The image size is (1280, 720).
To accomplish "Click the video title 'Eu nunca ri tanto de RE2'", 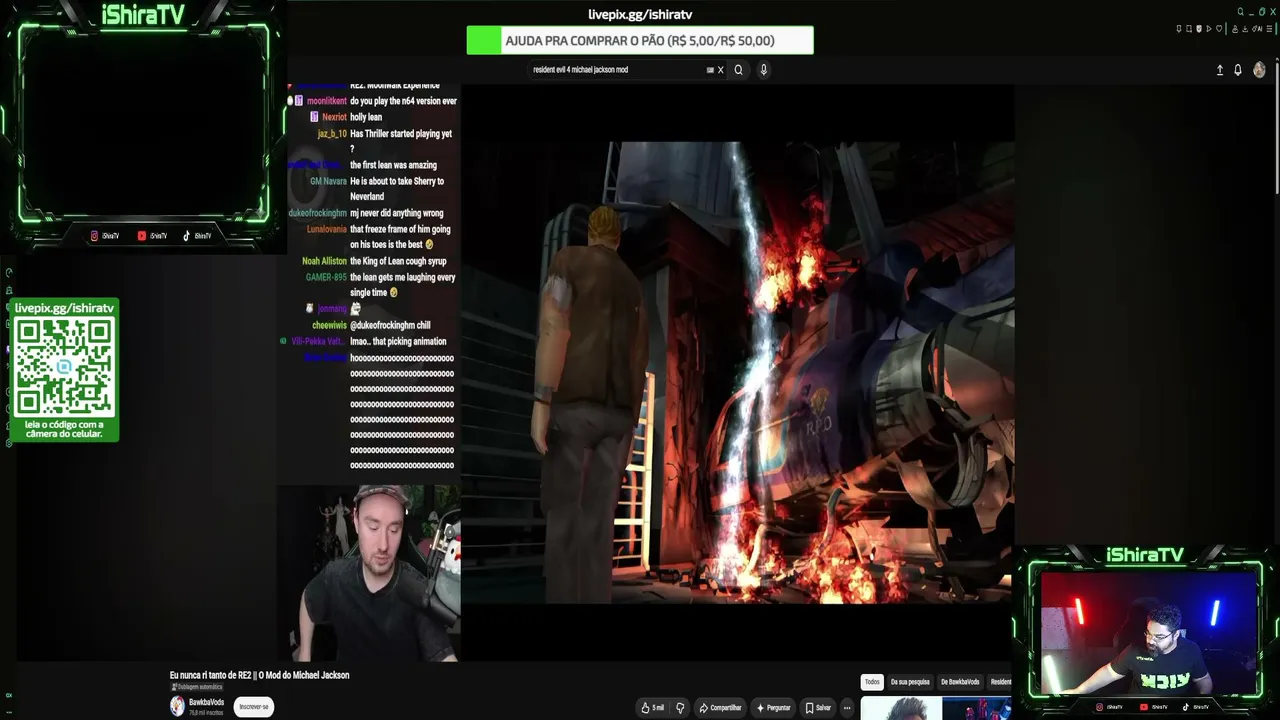I will click(x=259, y=676).
